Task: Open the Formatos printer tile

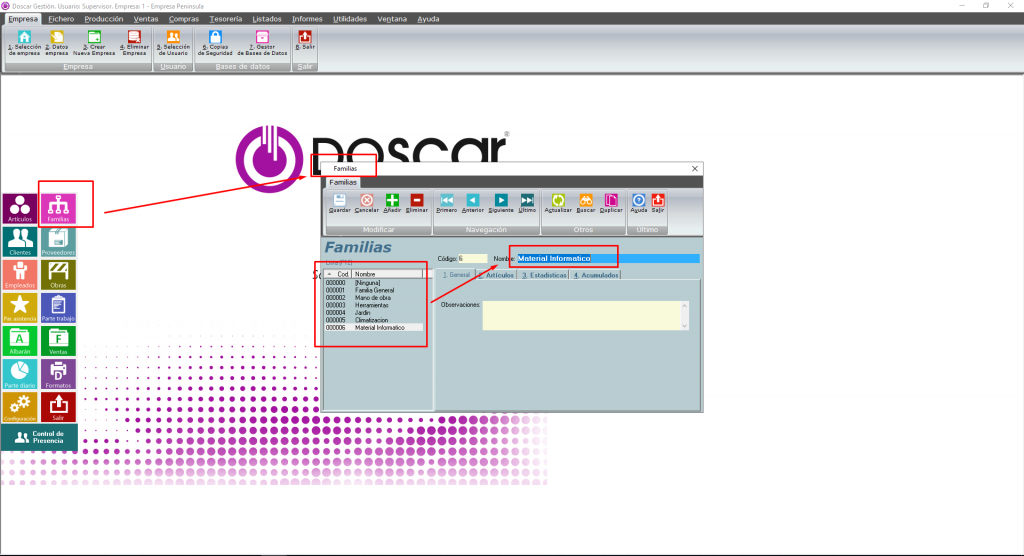Action: click(58, 374)
